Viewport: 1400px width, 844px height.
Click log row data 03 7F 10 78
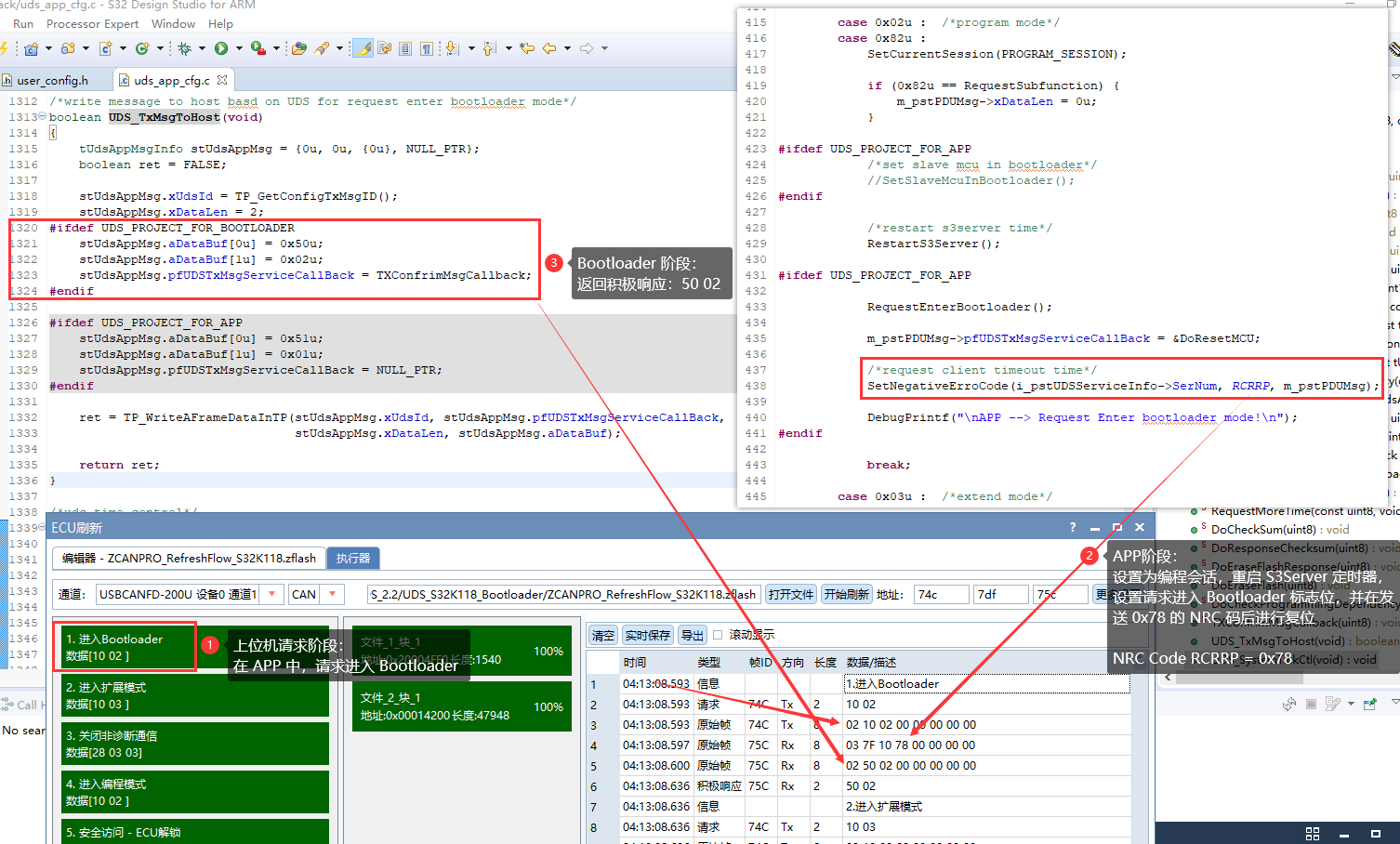click(x=910, y=745)
